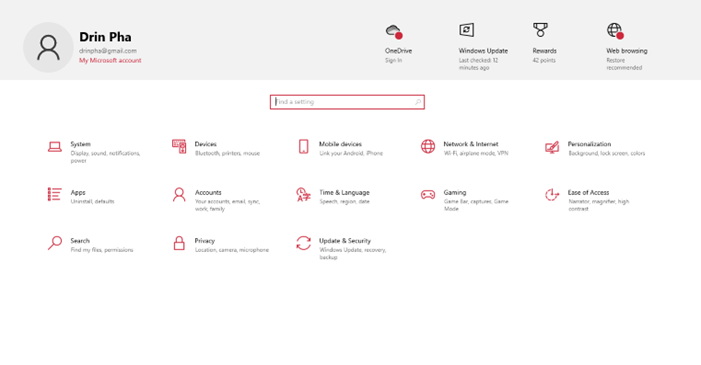The height and width of the screenshot is (365, 701).
Task: Select the Mobile devices label
Action: coord(340,144)
